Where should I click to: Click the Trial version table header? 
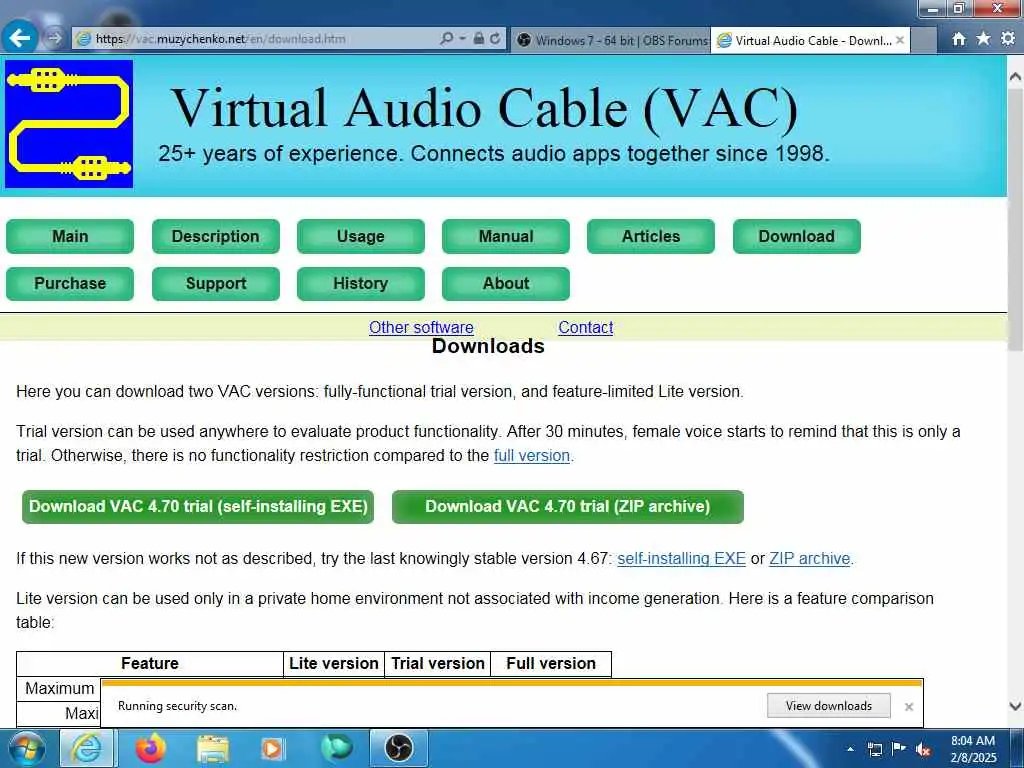(438, 664)
